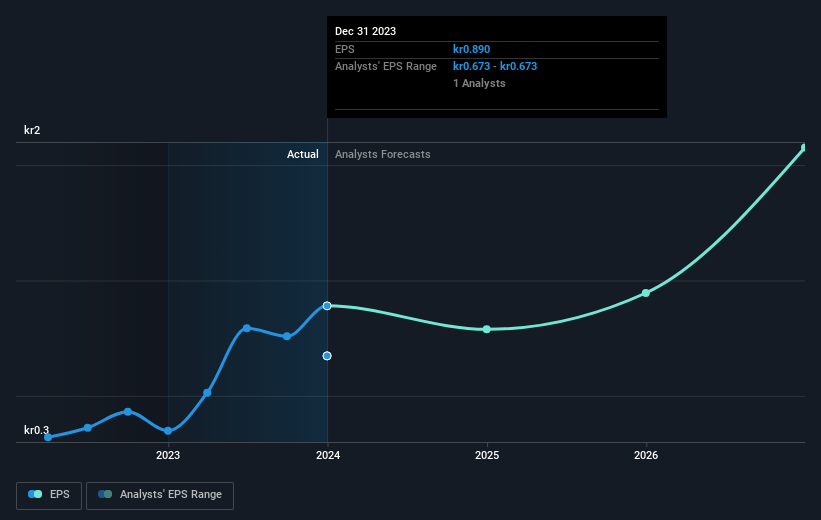Toggle the Analysts' EPS Range legend
Image resolution: width=821 pixels, height=520 pixels.
point(160,495)
